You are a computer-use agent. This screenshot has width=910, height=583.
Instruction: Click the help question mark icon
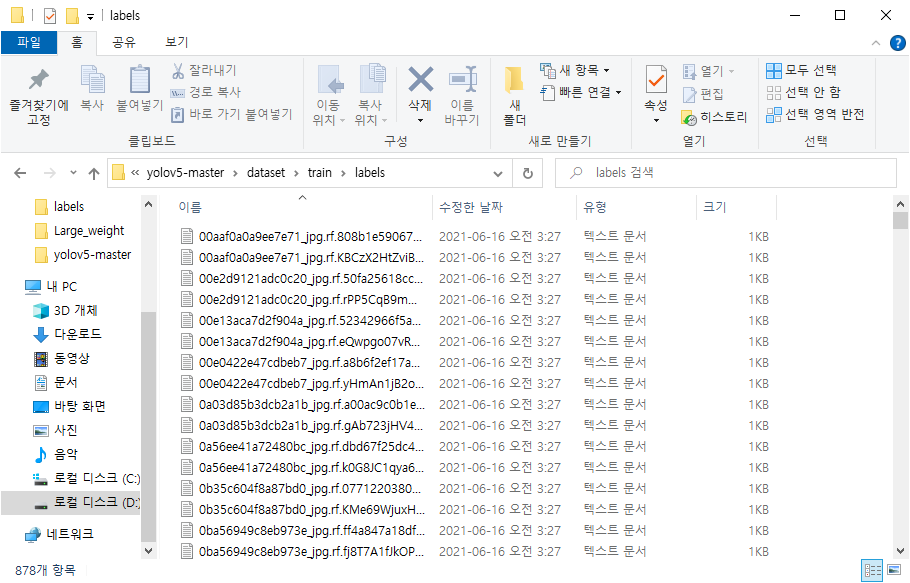click(897, 43)
